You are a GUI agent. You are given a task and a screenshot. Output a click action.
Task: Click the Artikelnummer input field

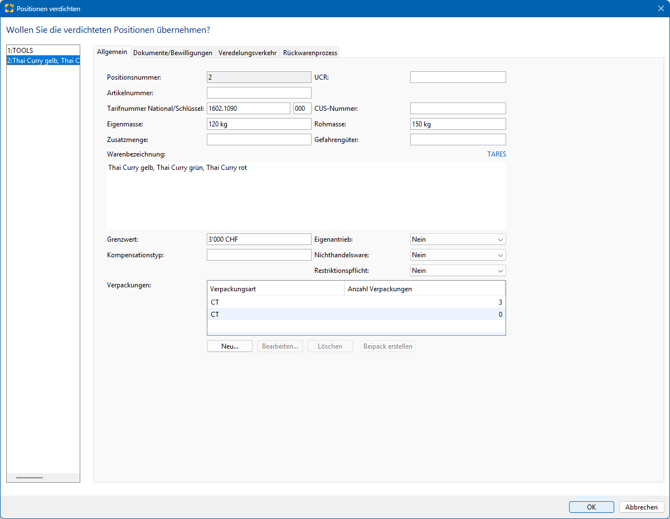(259, 93)
